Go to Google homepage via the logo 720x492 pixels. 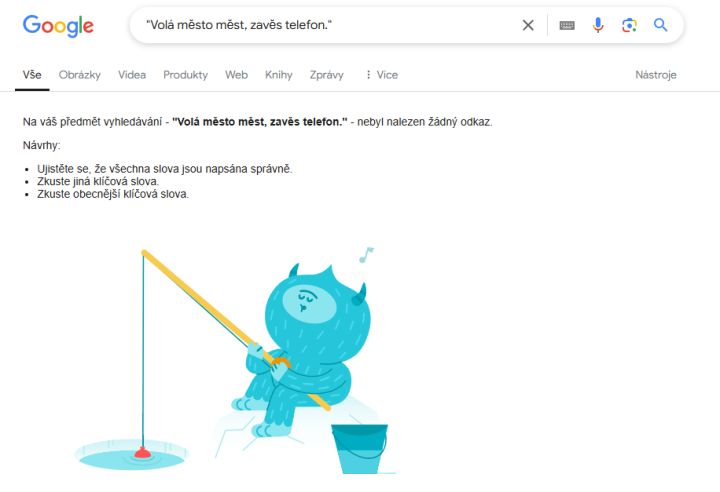tap(58, 26)
